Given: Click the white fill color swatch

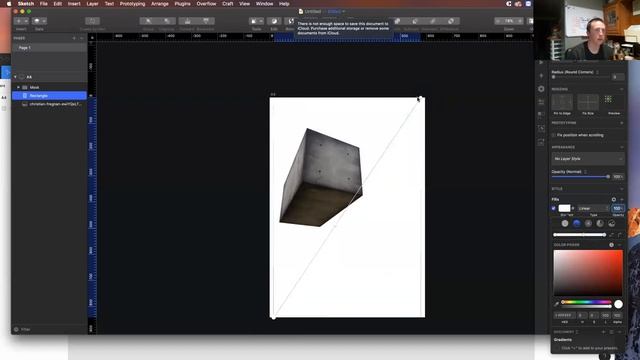Looking at the screenshot, I should point(564,208).
